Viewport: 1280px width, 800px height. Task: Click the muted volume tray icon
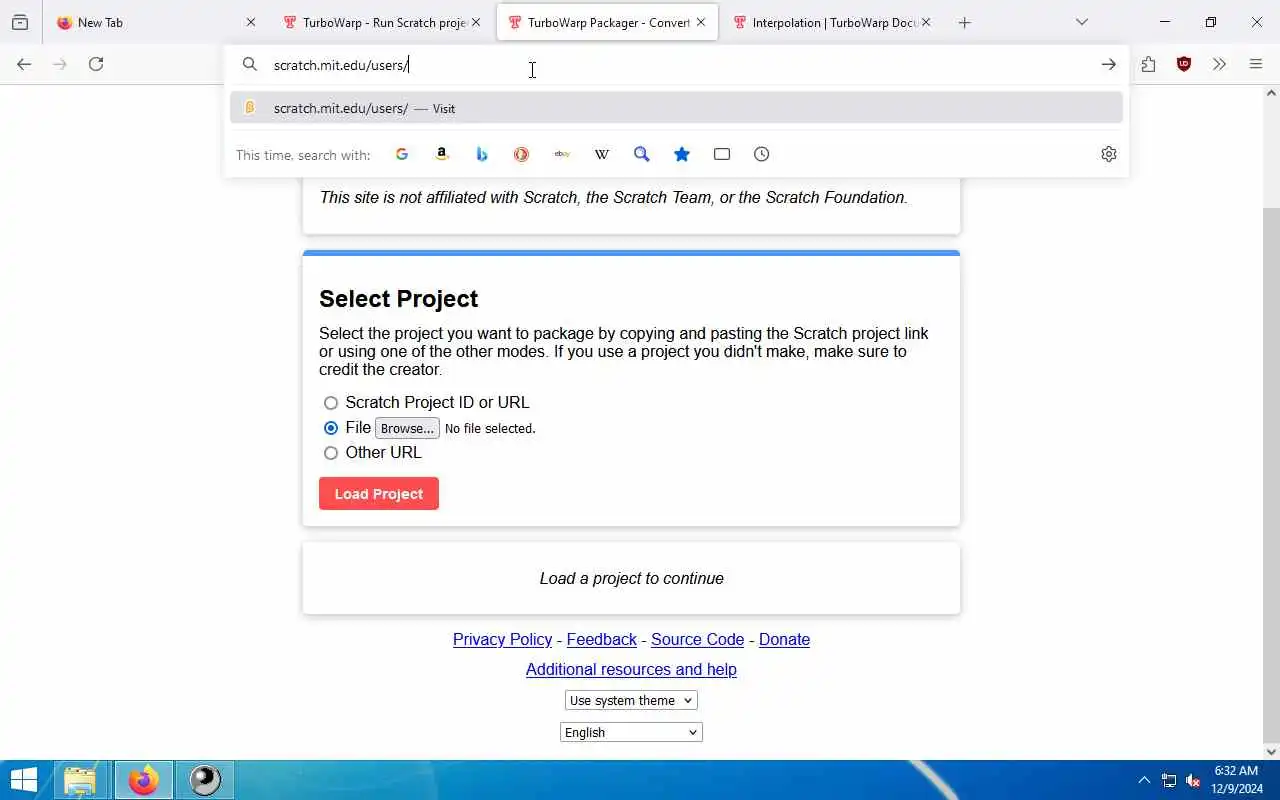tap(1193, 780)
